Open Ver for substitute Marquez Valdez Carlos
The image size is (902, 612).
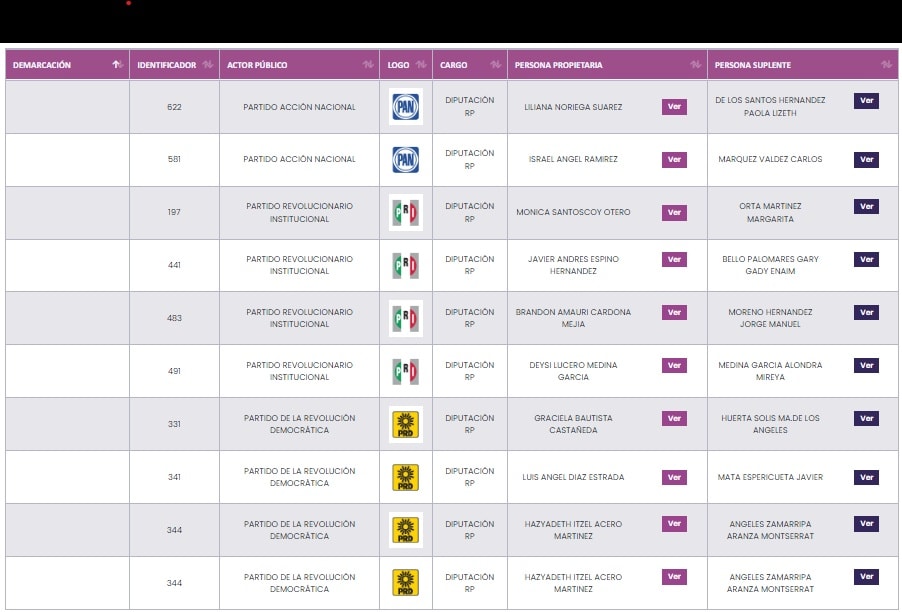click(866, 160)
